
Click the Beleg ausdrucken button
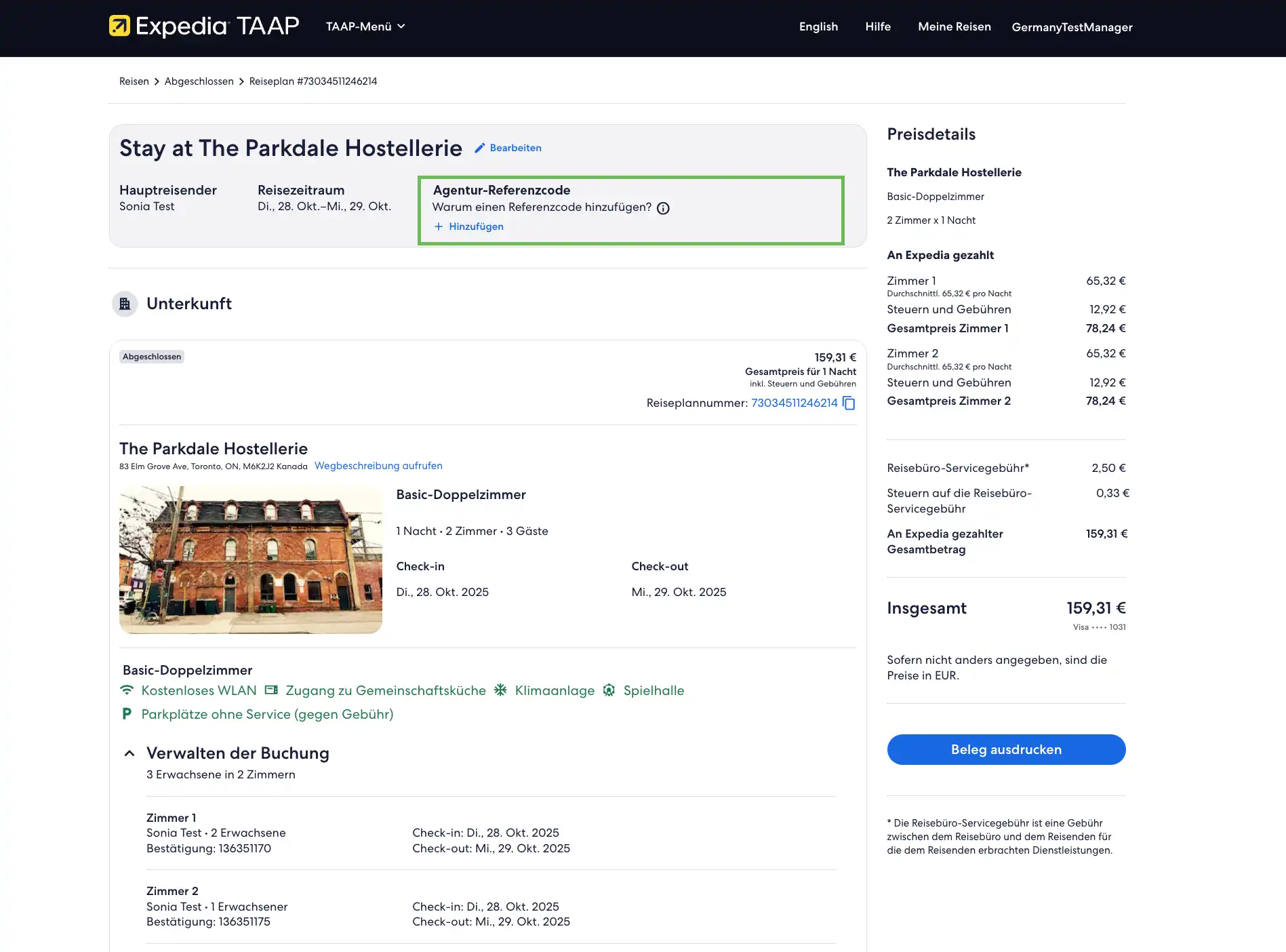(1006, 750)
